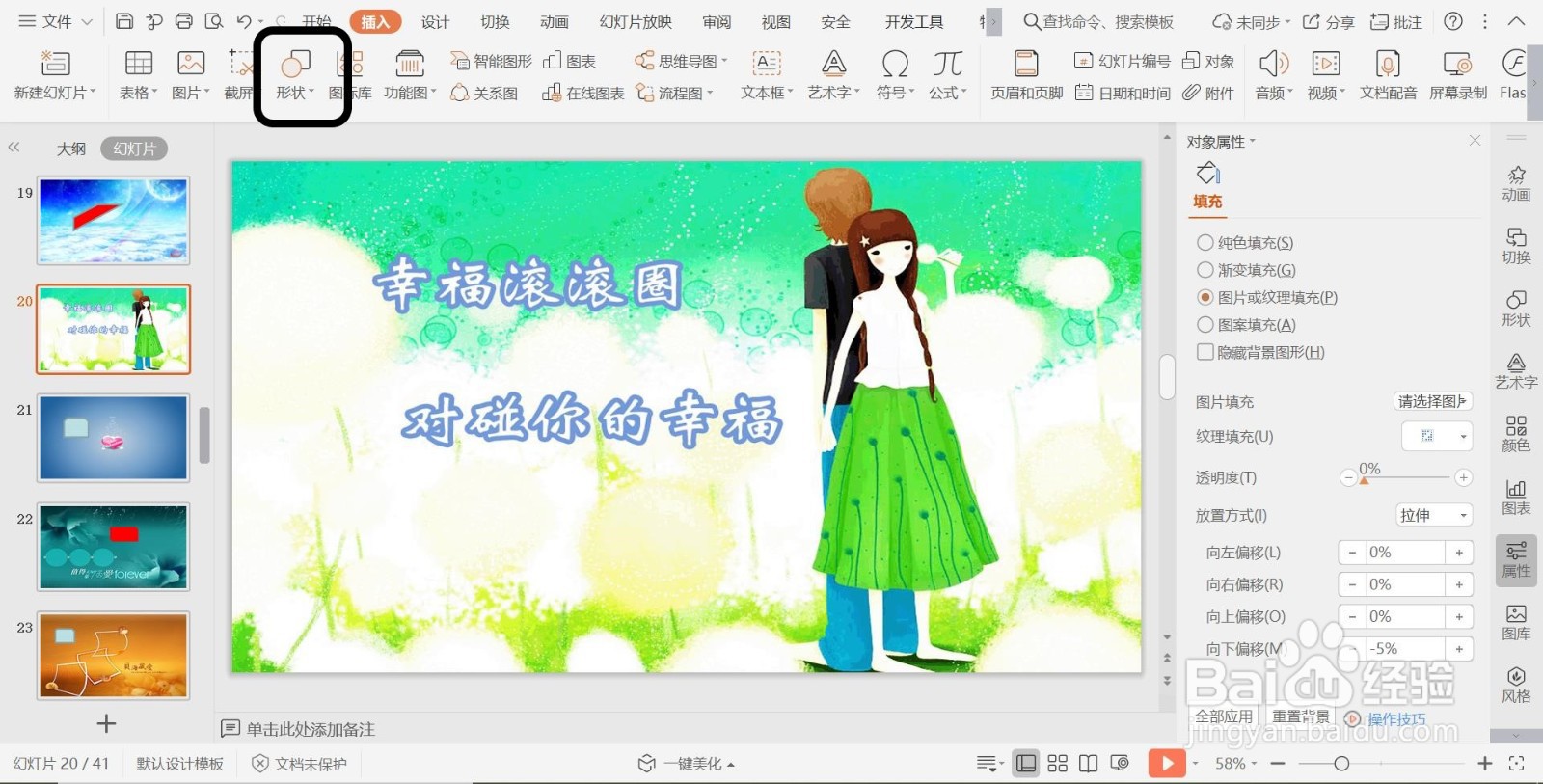This screenshot has width=1543, height=784.
Task: Insert a 文本框 text box
Action: [x=767, y=75]
